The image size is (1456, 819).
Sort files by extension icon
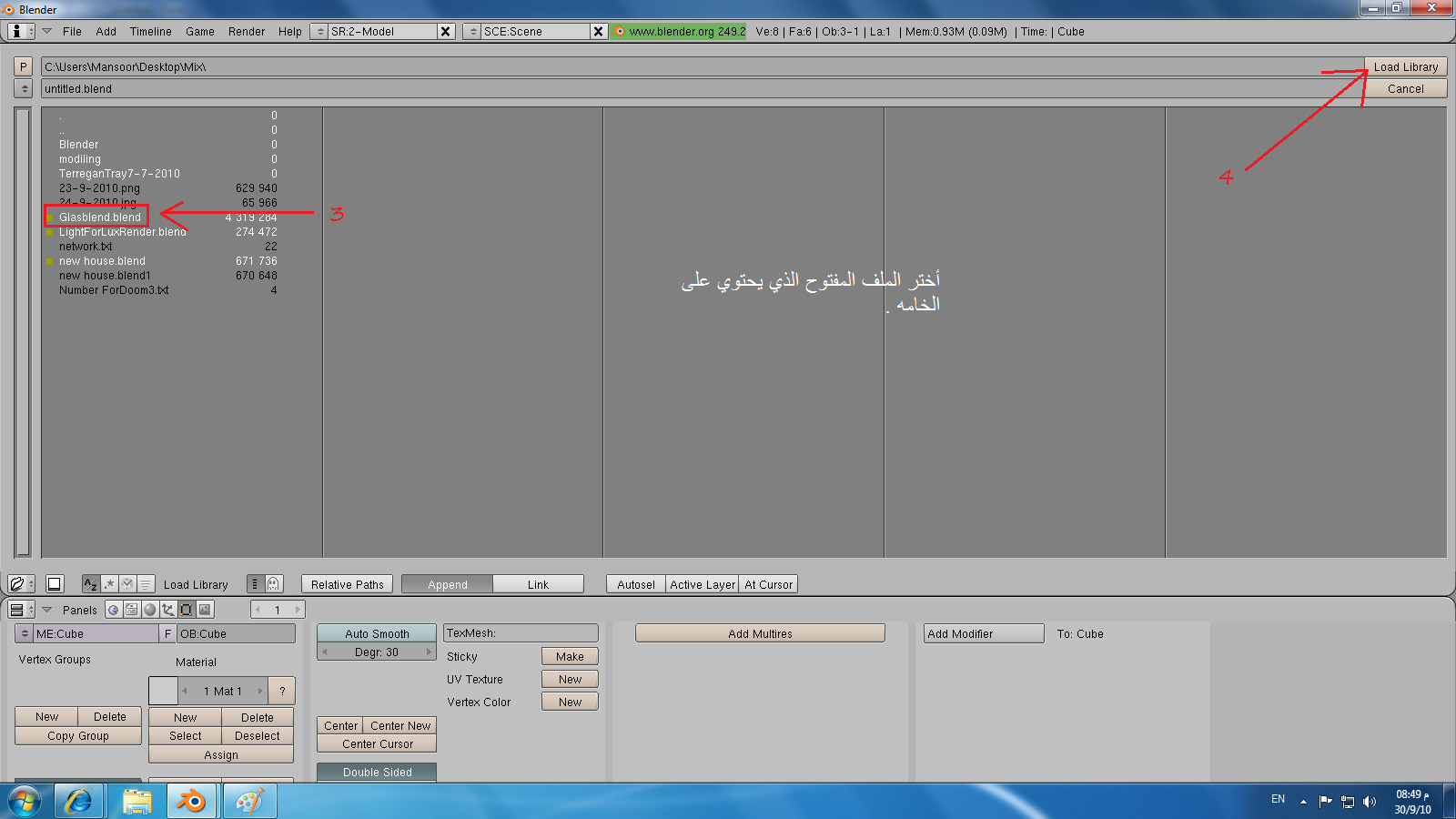(x=109, y=584)
